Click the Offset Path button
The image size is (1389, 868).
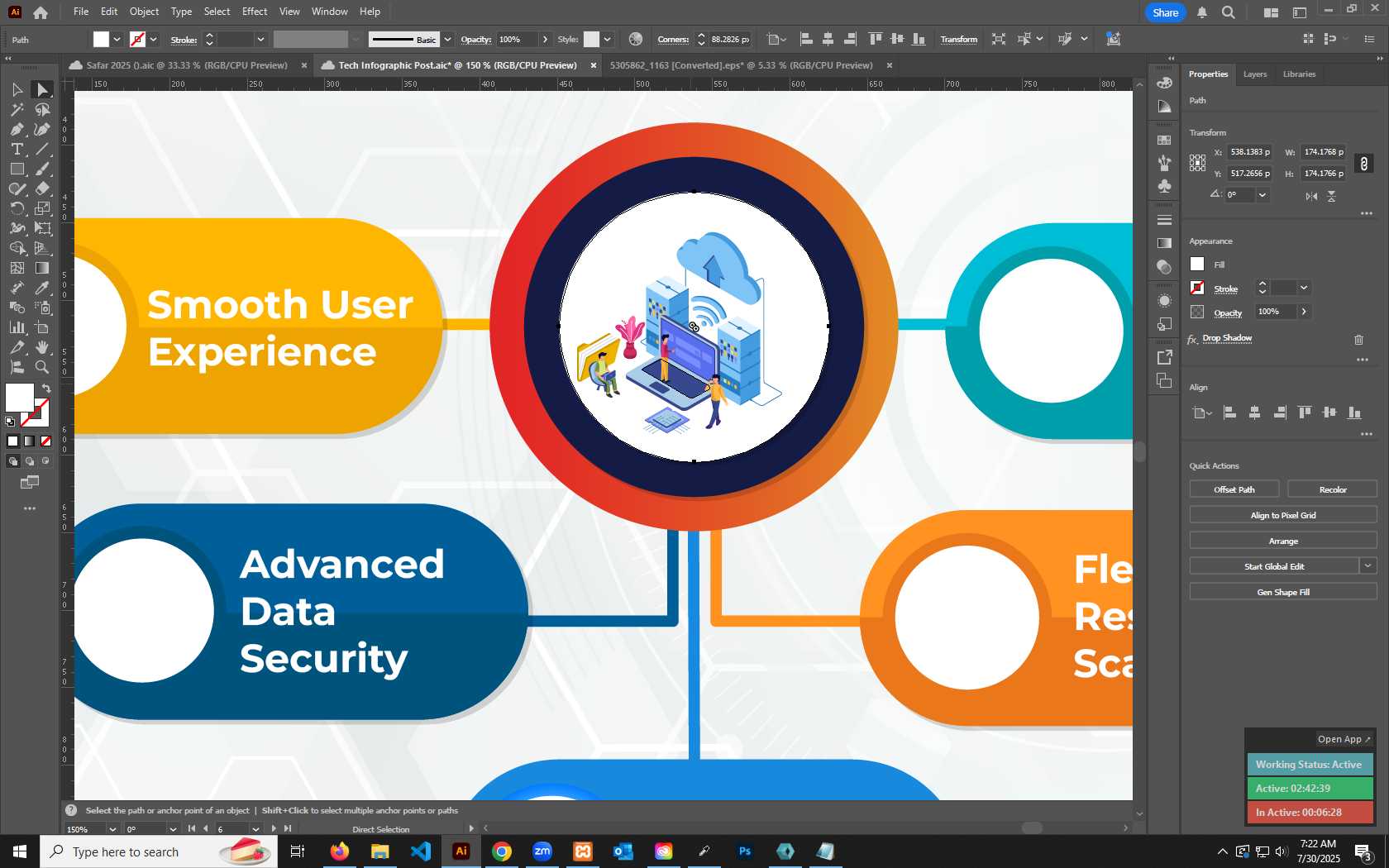coord(1234,489)
